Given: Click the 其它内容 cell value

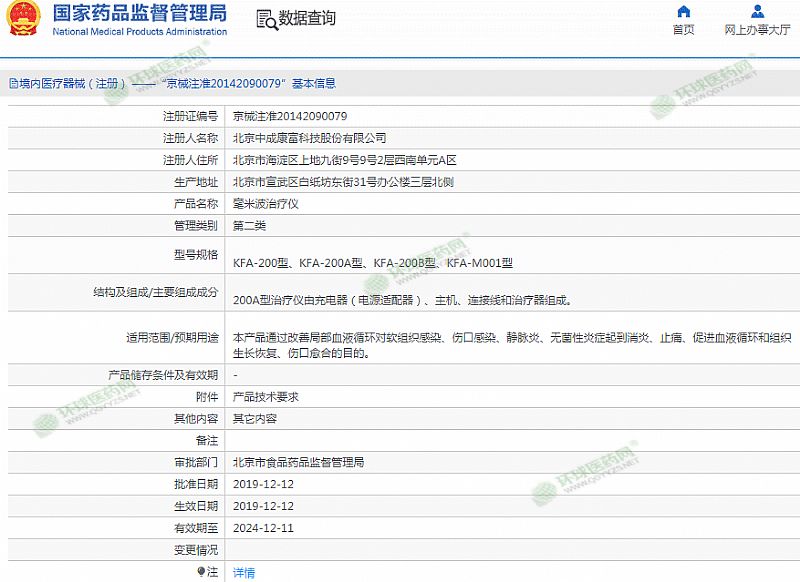Looking at the screenshot, I should (x=255, y=419).
